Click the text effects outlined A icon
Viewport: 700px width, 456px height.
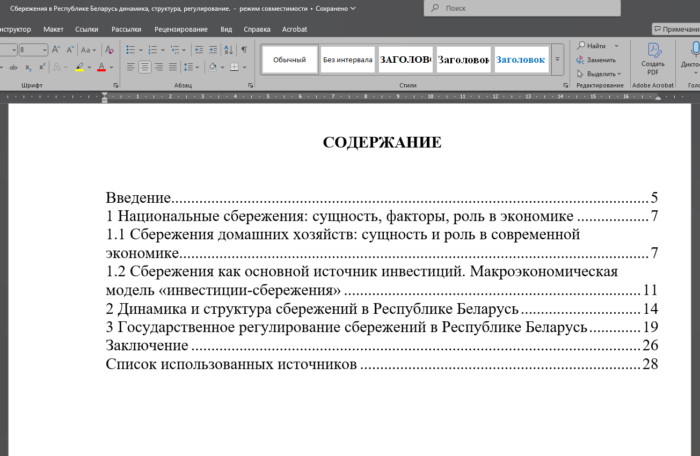tap(57, 67)
